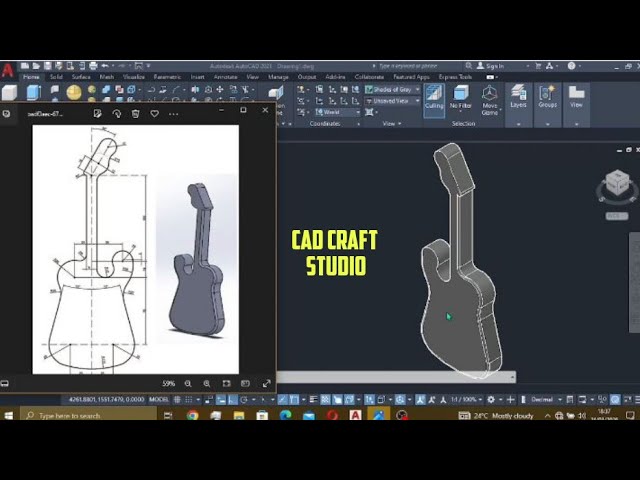The height and width of the screenshot is (480, 640).
Task: Click the Section Plane icon
Action: [276, 93]
